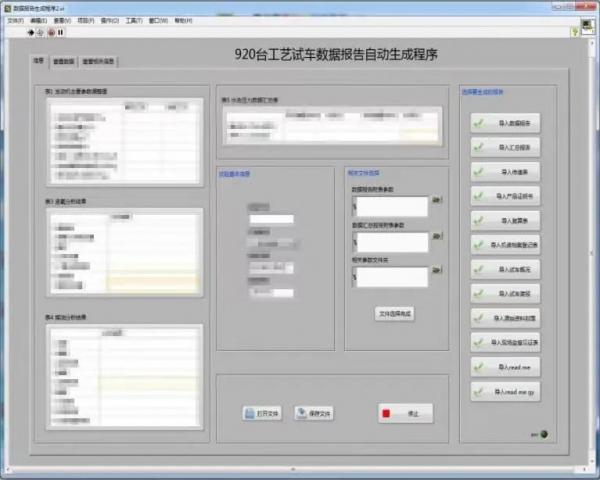
Task: Browse folder icon for 数据汇总报告附表参数 path
Action: click(436, 238)
